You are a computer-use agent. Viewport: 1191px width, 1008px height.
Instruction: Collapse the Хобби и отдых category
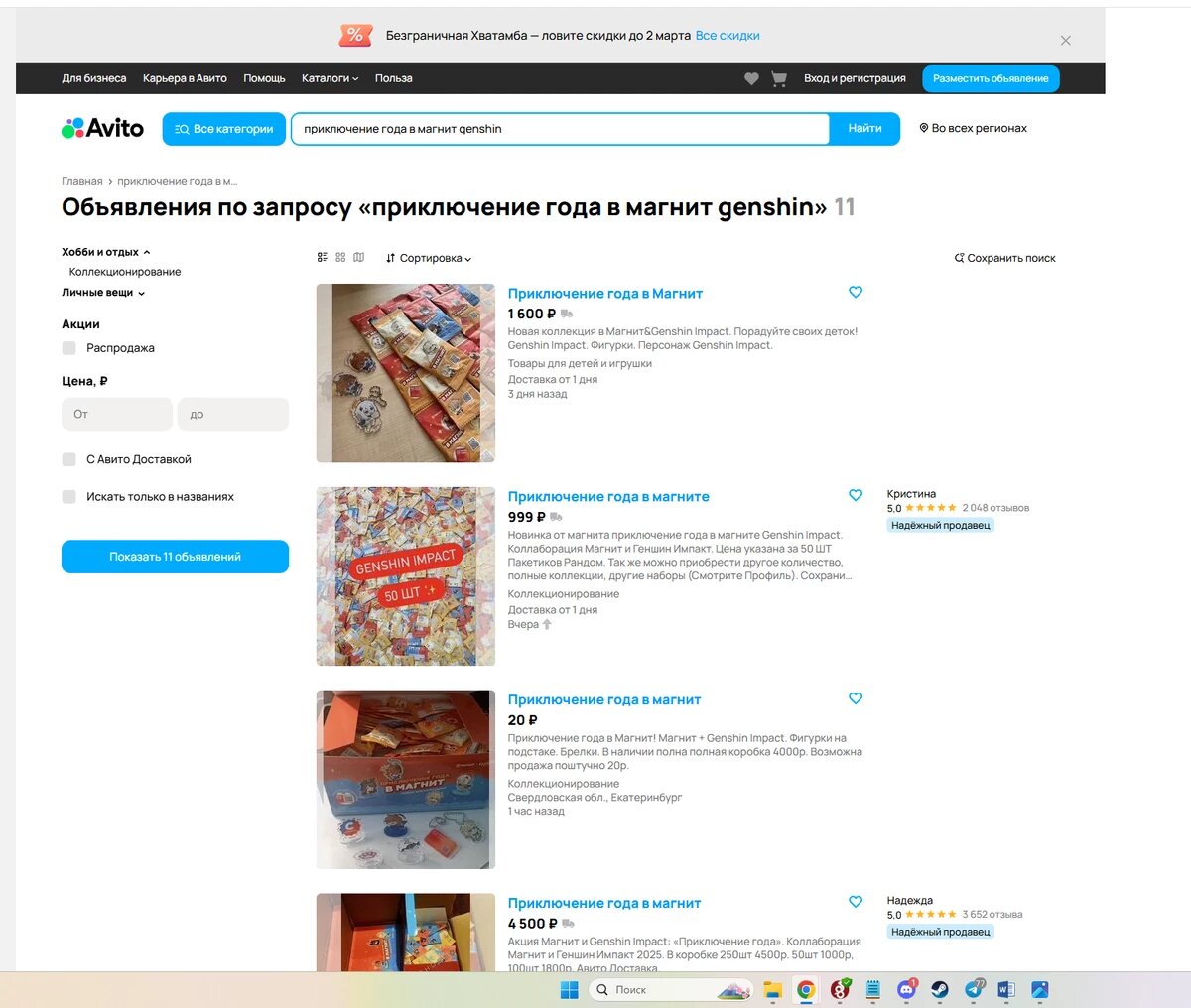pyautogui.click(x=106, y=252)
